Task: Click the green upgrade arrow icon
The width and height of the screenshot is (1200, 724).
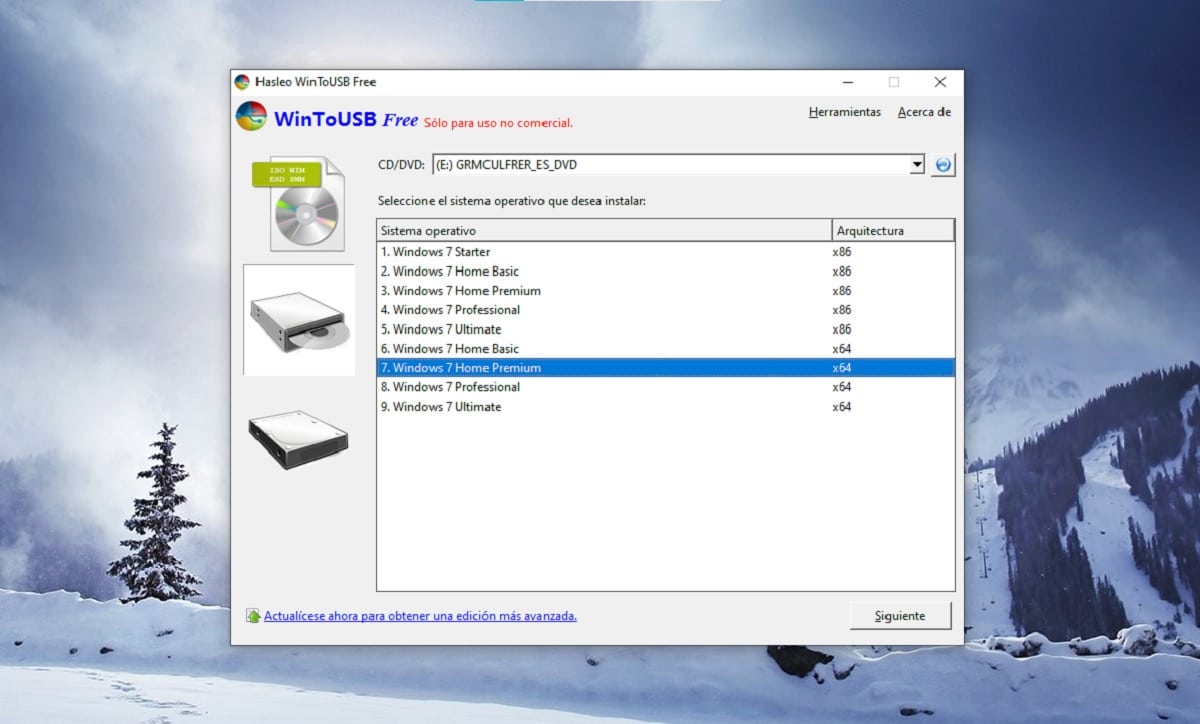Action: (x=254, y=616)
